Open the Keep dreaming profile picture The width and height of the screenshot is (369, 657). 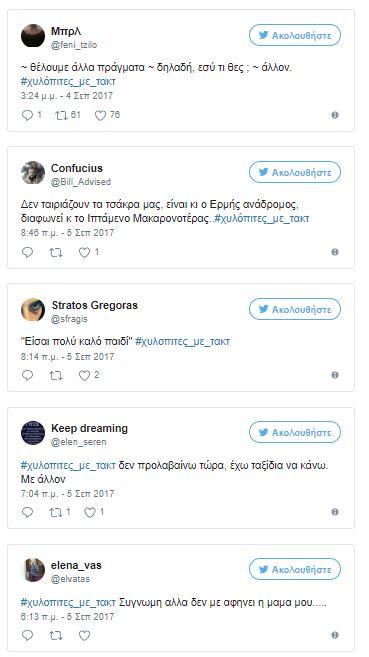pos(33,433)
